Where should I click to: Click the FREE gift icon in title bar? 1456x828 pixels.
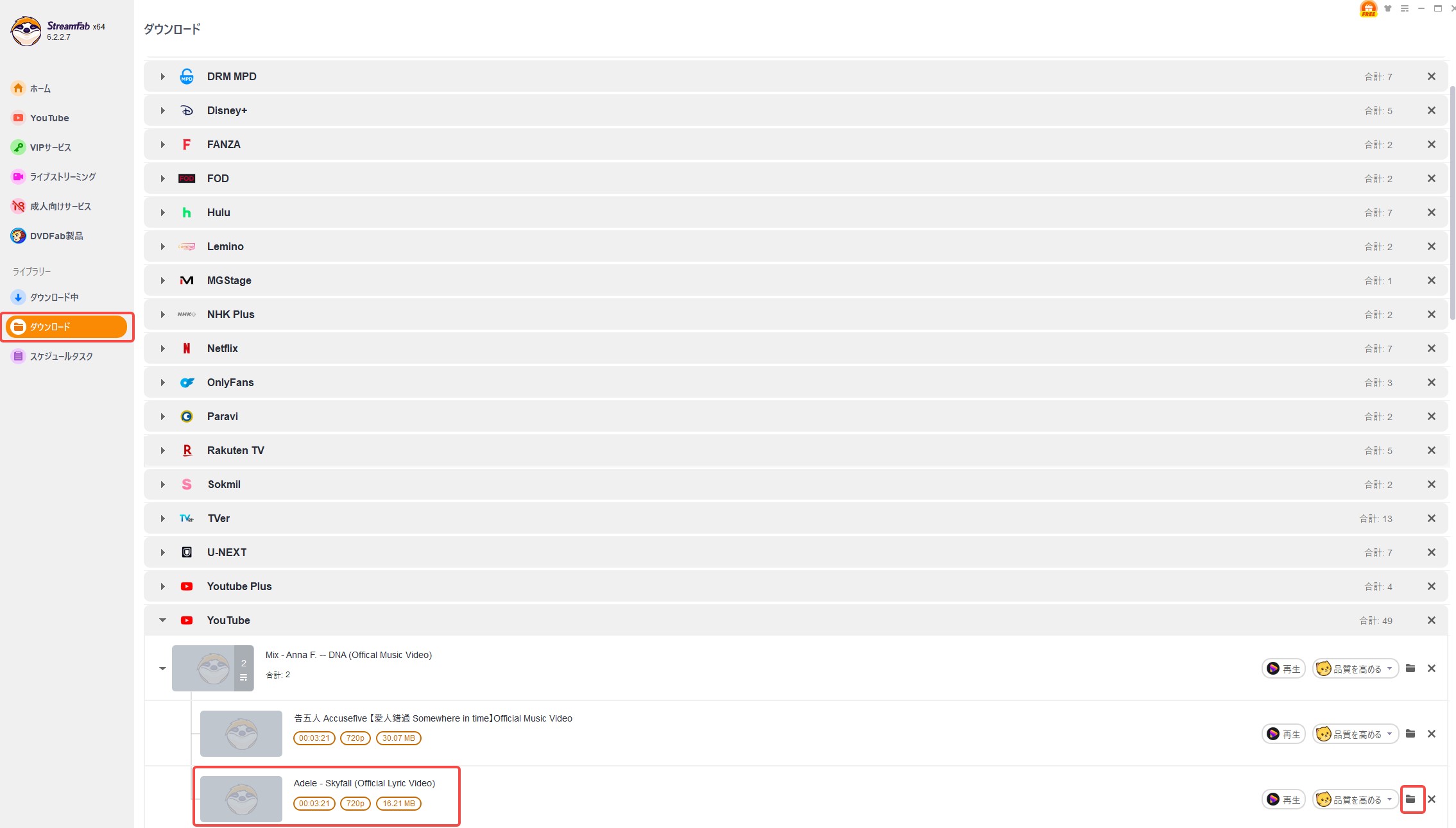(x=1368, y=9)
